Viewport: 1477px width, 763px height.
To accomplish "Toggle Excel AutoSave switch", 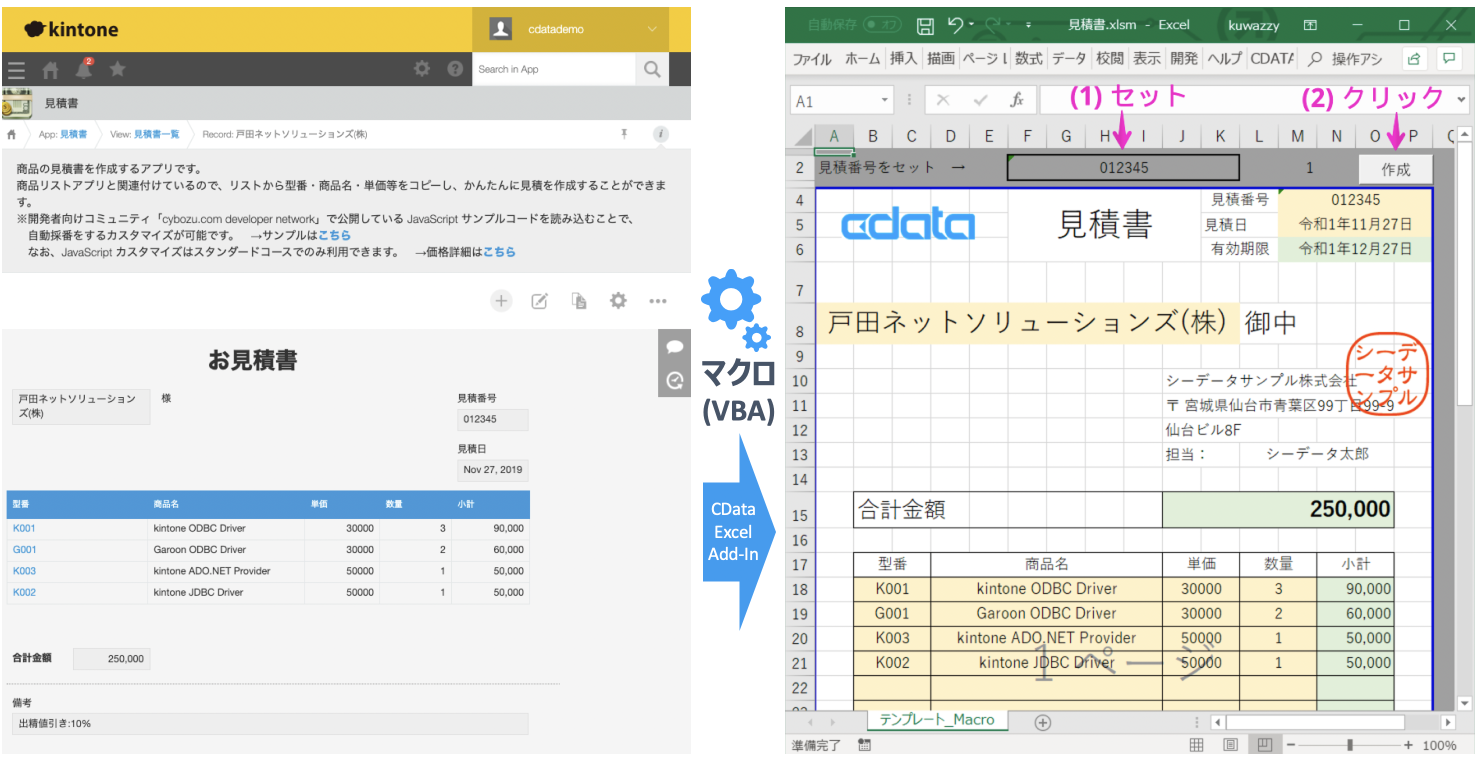I will click(882, 25).
